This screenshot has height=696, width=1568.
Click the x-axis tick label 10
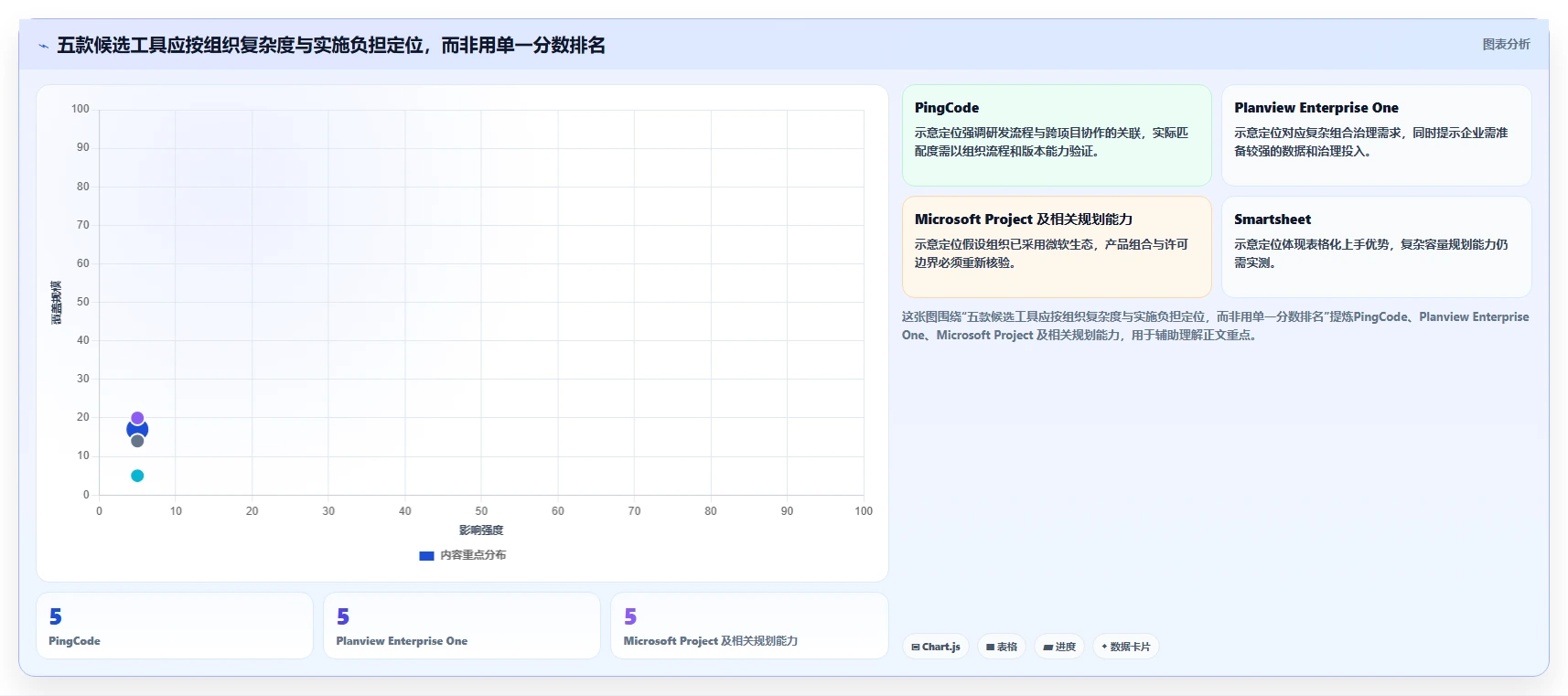point(176,511)
